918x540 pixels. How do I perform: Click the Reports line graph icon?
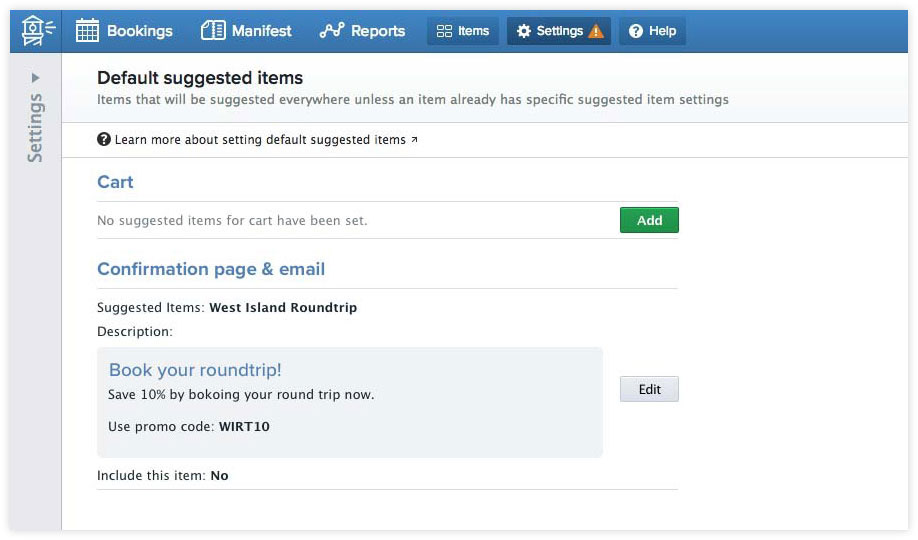[331, 31]
